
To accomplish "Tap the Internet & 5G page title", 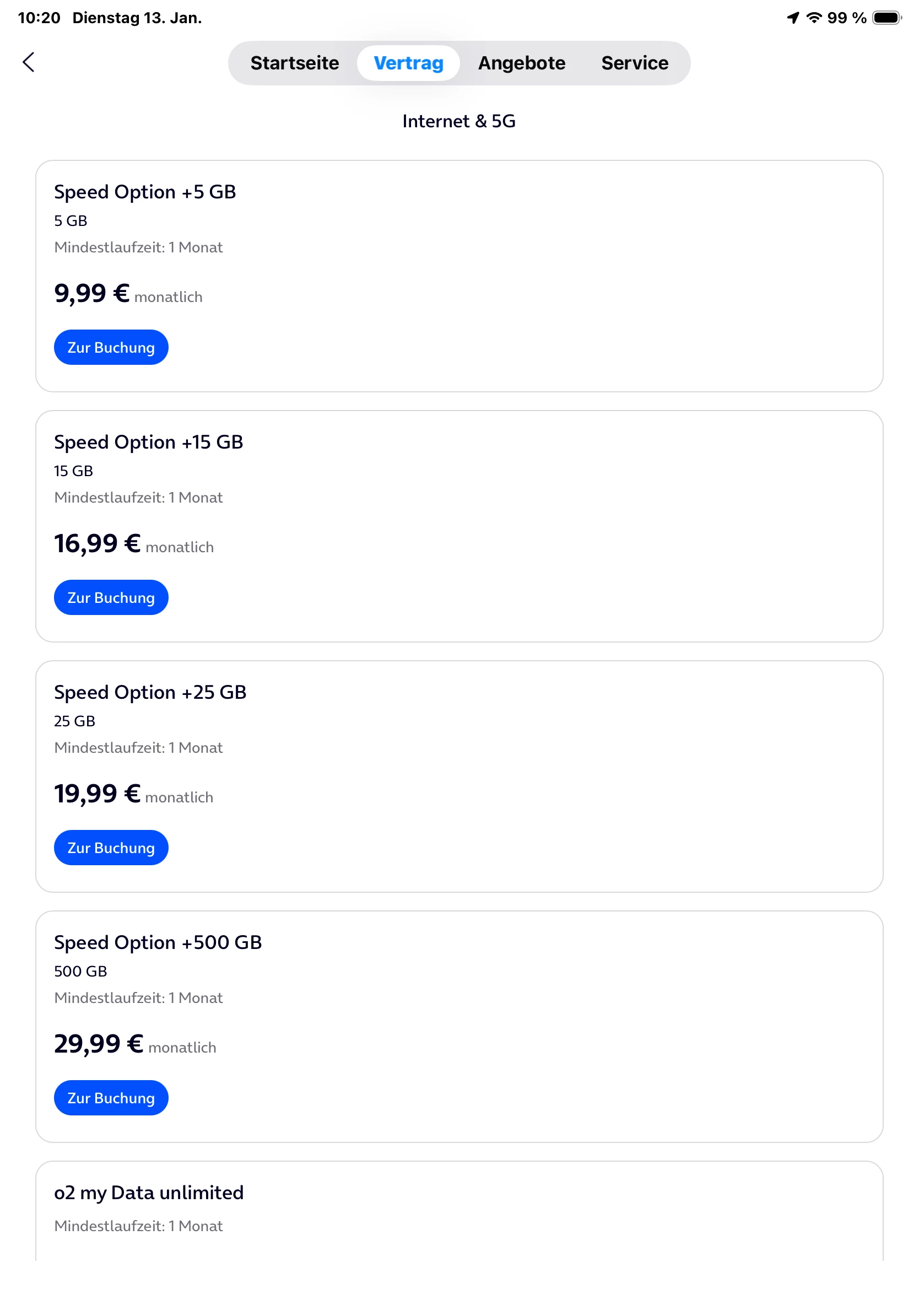I will click(459, 121).
